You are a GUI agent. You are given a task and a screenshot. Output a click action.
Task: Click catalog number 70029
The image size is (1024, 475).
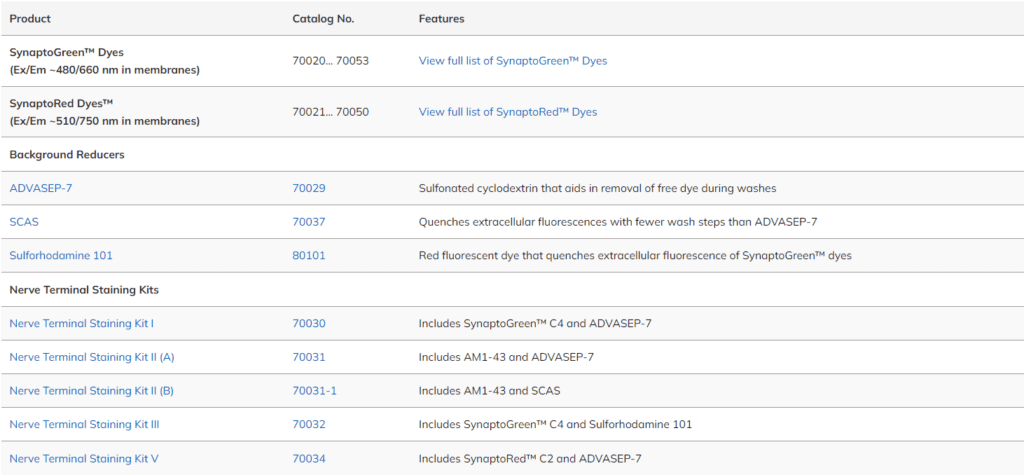(308, 188)
